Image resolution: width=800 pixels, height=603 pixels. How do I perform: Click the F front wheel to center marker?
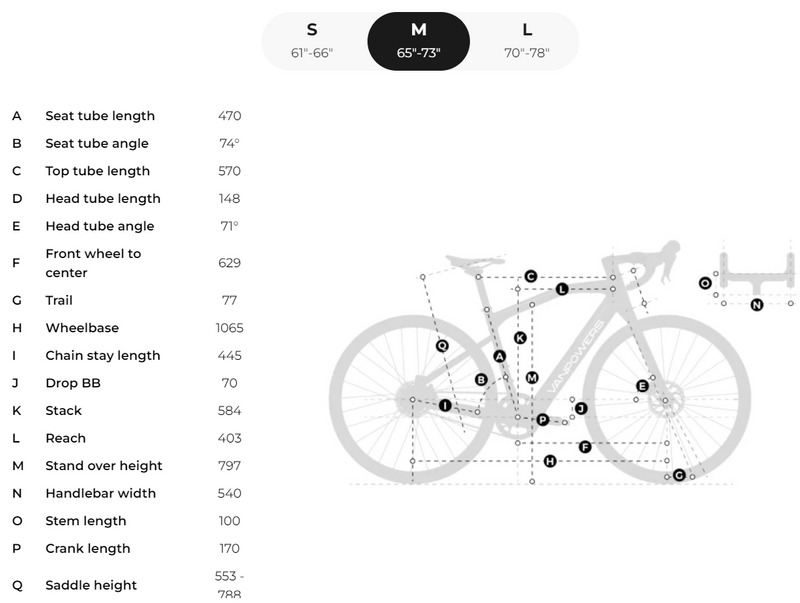[x=585, y=447]
